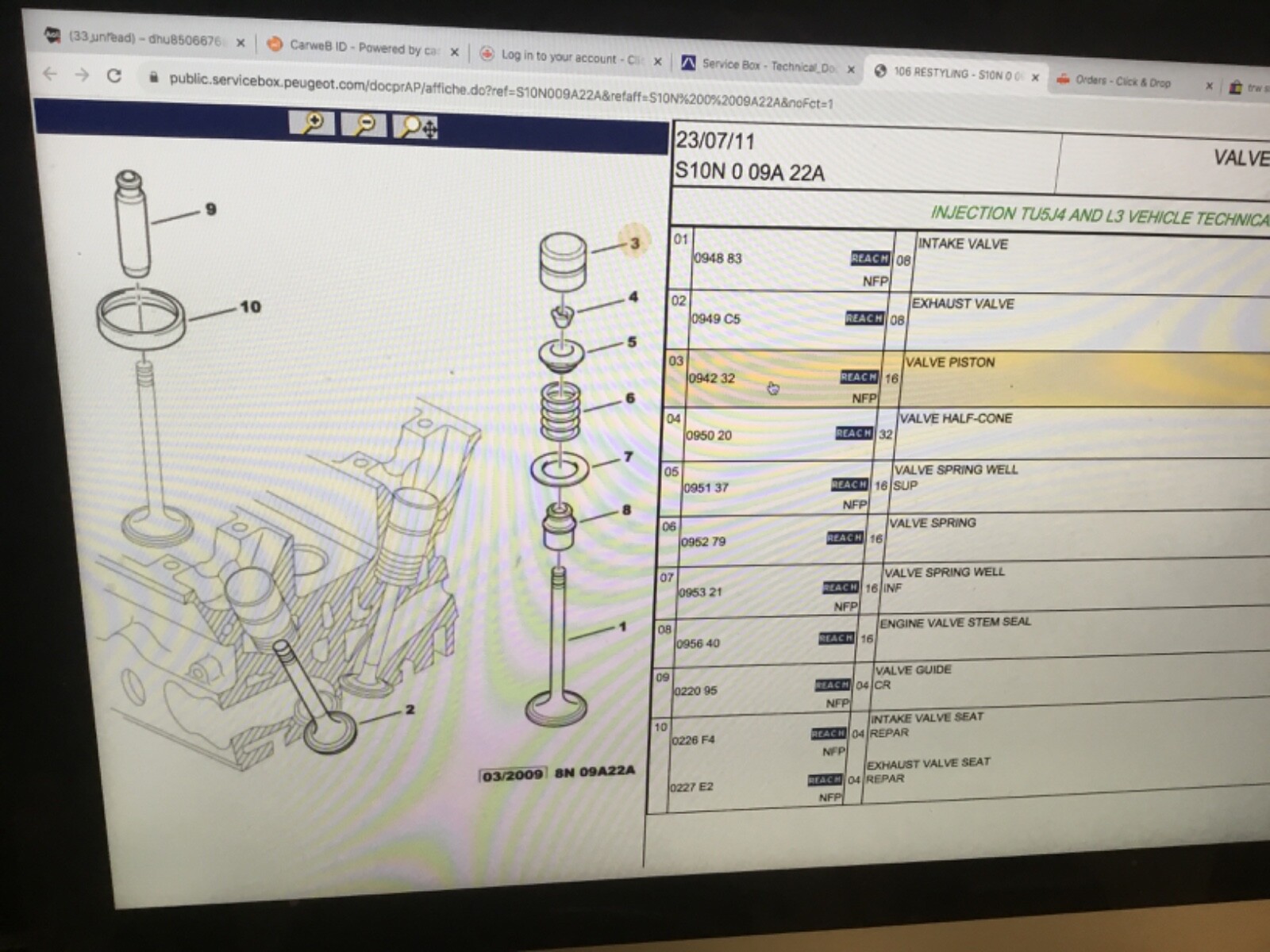Click REACH badge in INTAKE VALVE row

pos(870,259)
